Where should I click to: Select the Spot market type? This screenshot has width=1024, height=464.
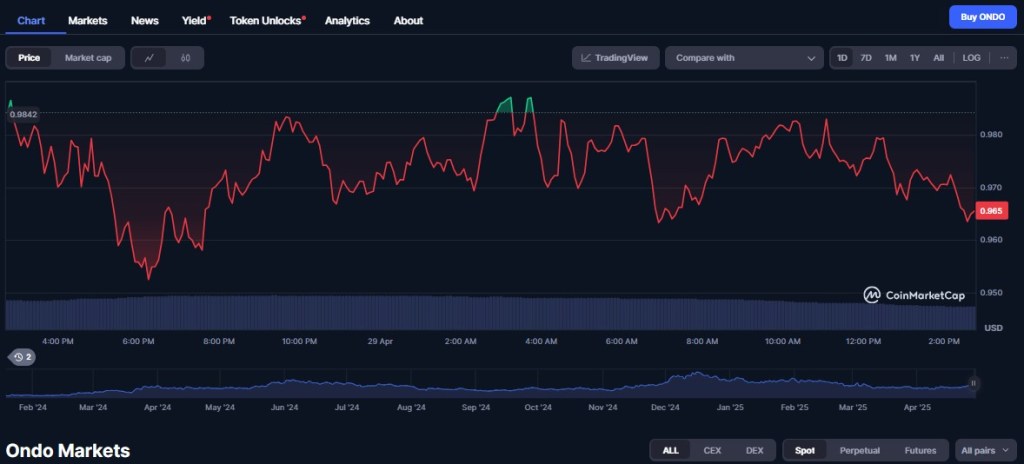805,450
